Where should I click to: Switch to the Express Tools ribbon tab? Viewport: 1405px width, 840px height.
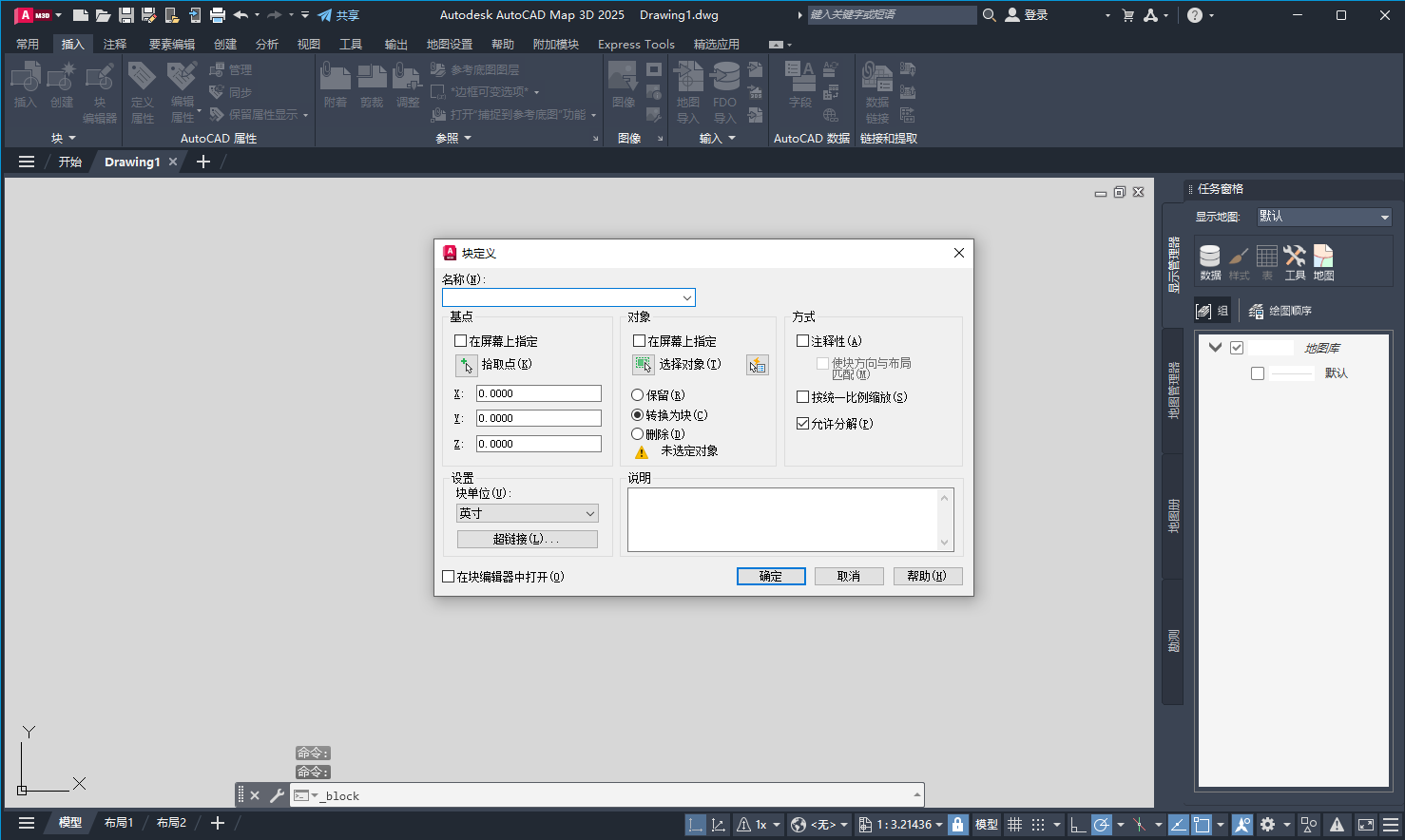pos(635,44)
